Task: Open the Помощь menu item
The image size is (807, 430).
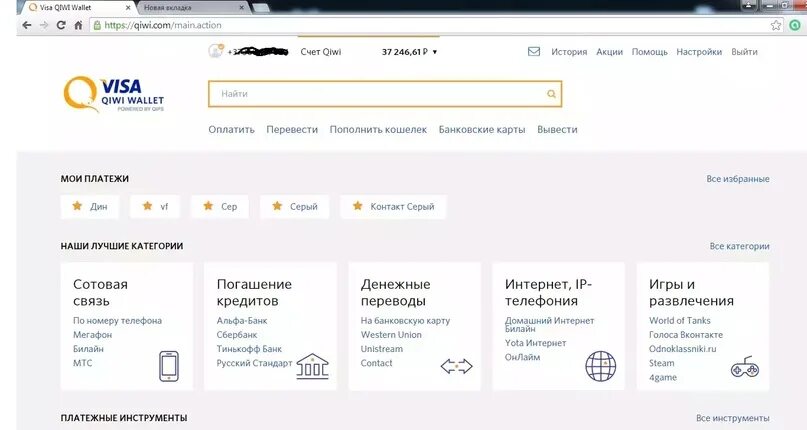Action: tap(650, 51)
